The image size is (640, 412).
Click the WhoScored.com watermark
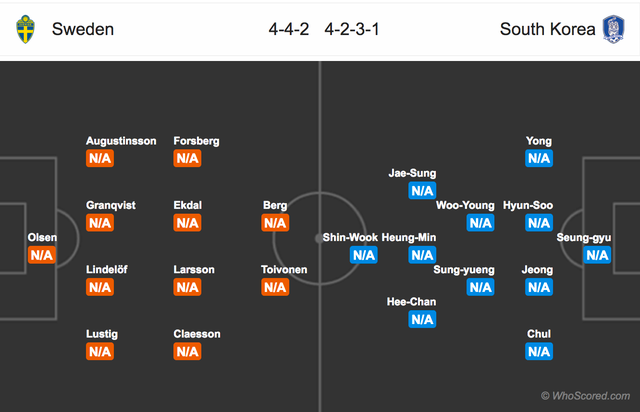coord(586,398)
